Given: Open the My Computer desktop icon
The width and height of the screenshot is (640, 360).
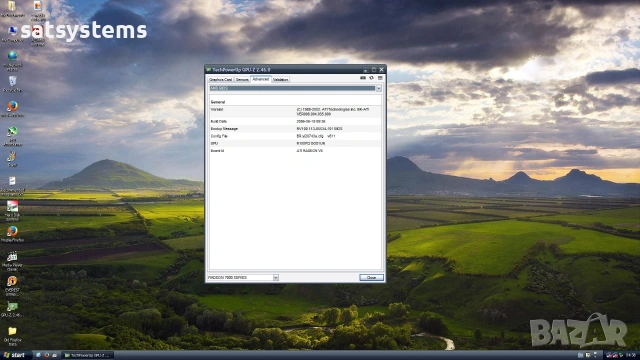Looking at the screenshot, I should coord(12,34).
